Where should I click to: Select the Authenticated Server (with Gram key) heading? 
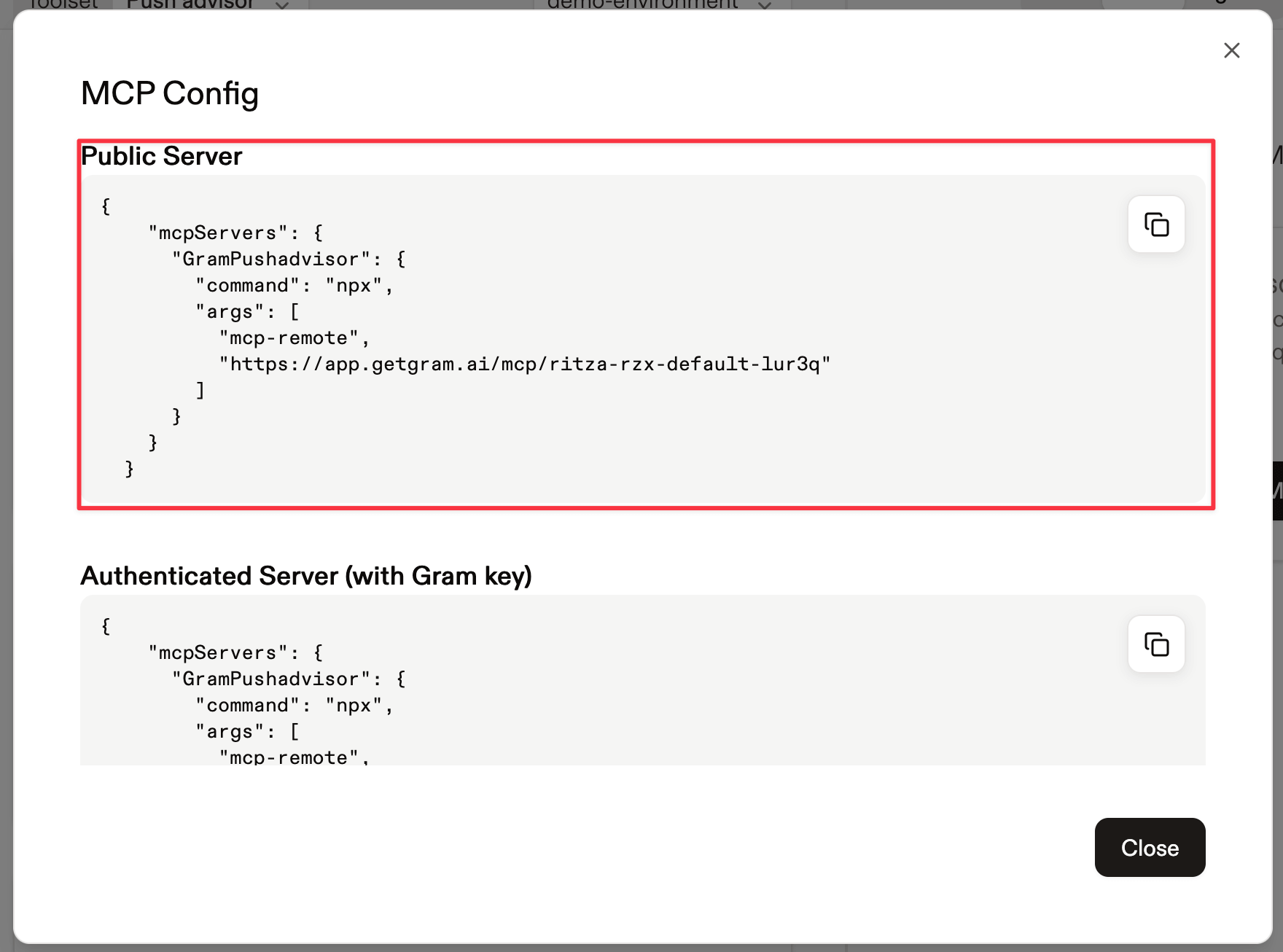[x=306, y=576]
